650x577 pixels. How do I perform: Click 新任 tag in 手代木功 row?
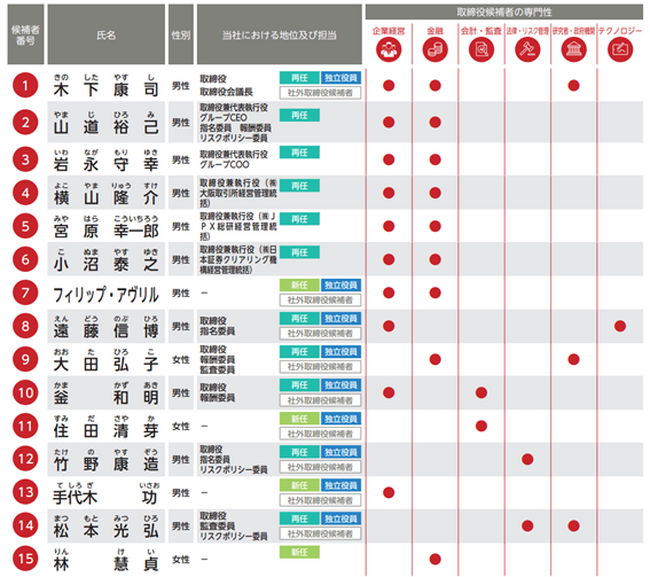click(299, 485)
